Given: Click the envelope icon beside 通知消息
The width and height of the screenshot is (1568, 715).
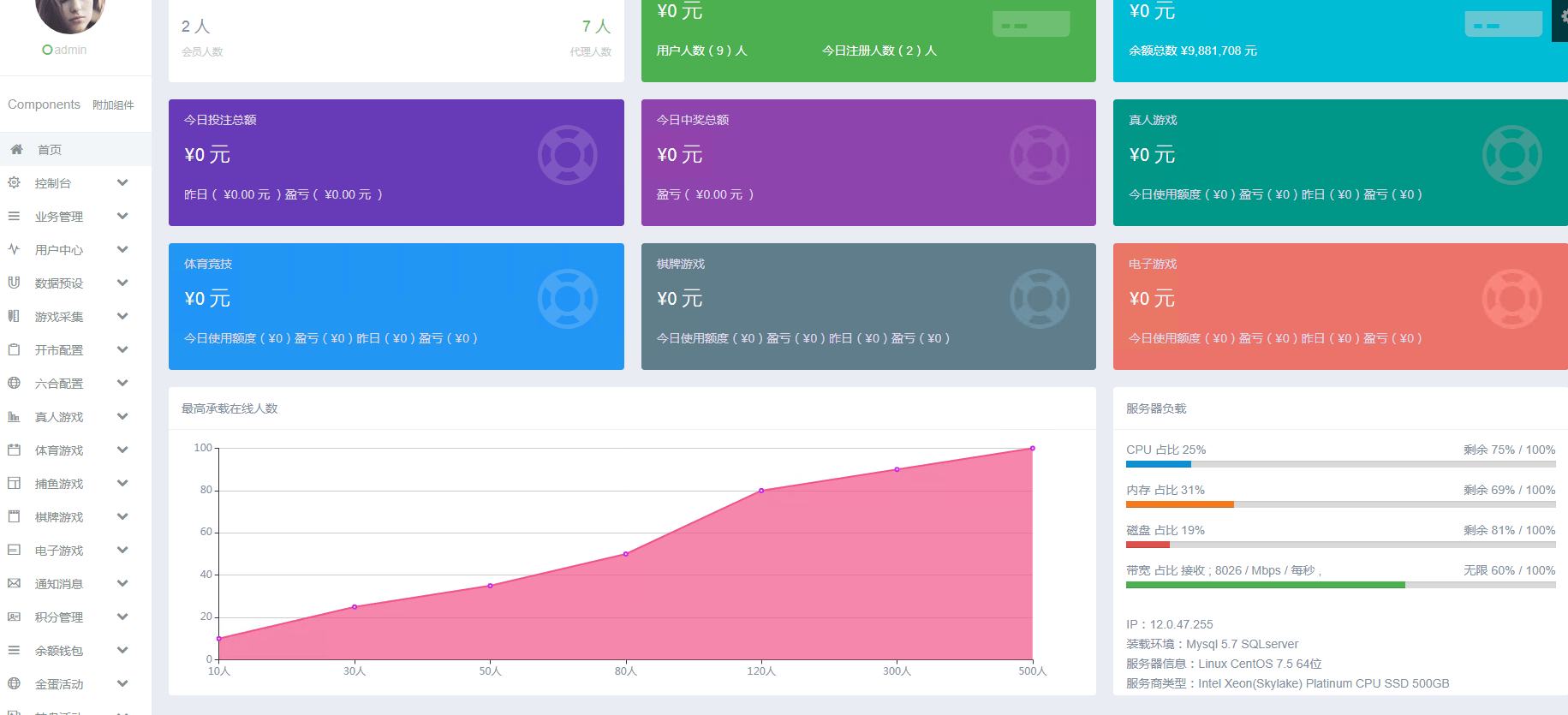Looking at the screenshot, I should (14, 583).
